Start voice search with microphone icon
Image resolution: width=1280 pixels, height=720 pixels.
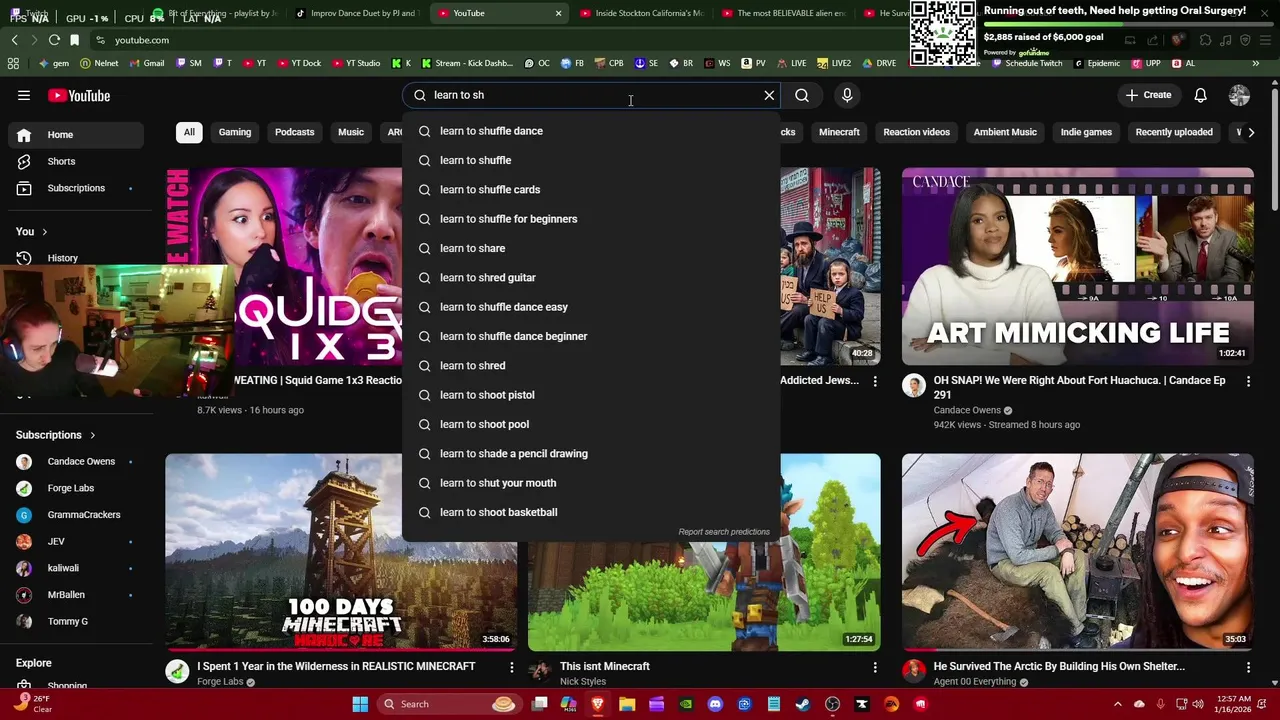pos(847,95)
